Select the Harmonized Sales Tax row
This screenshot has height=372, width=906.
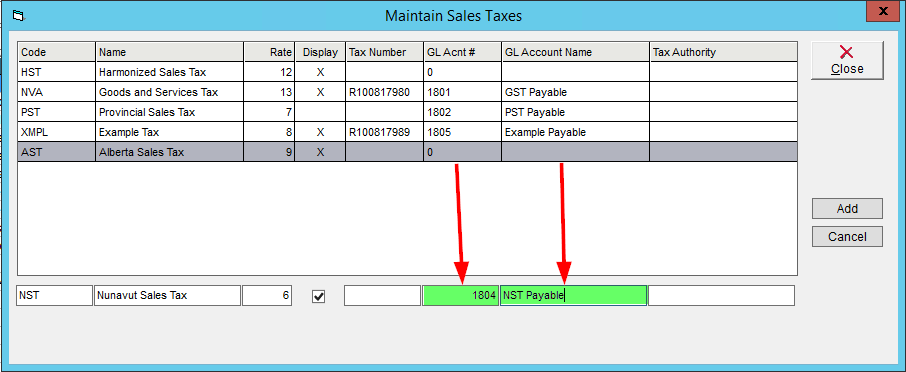[407, 72]
